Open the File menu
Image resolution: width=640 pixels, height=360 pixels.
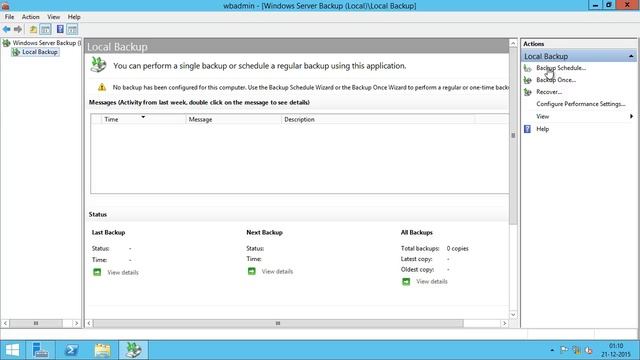(9, 17)
